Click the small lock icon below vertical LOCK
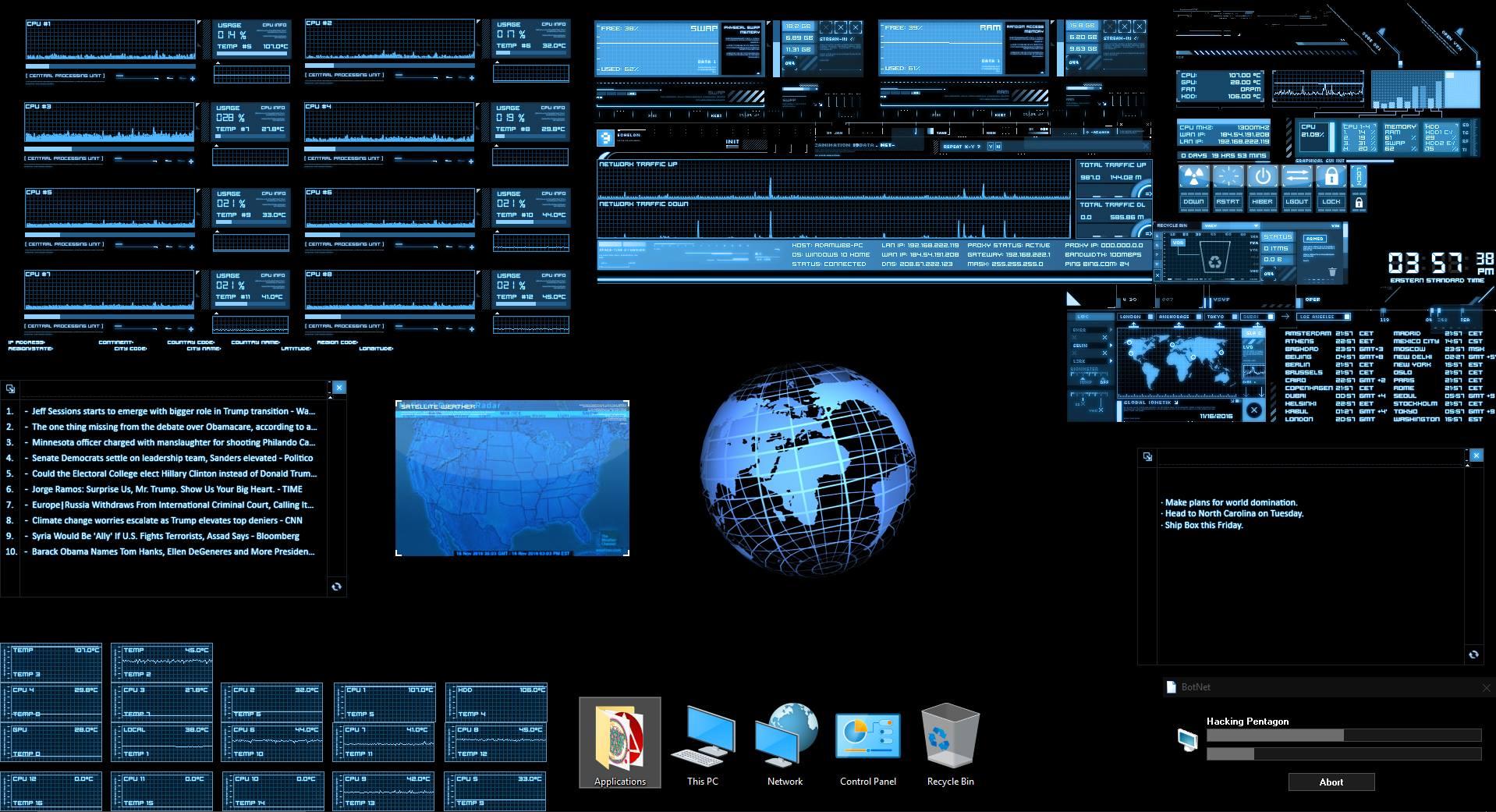The image size is (1496, 812). coord(1359,203)
